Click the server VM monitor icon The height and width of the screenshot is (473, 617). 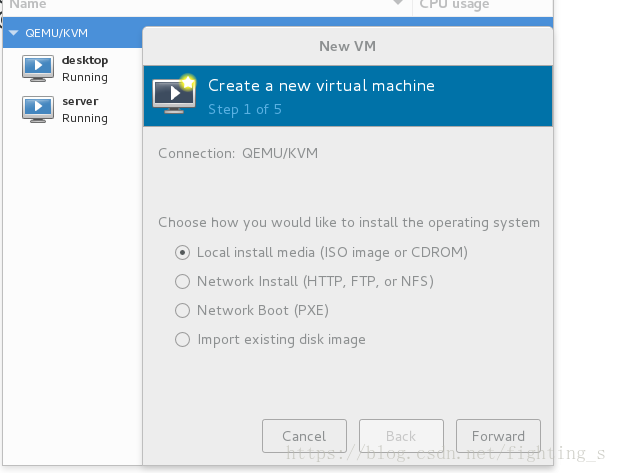point(38,109)
